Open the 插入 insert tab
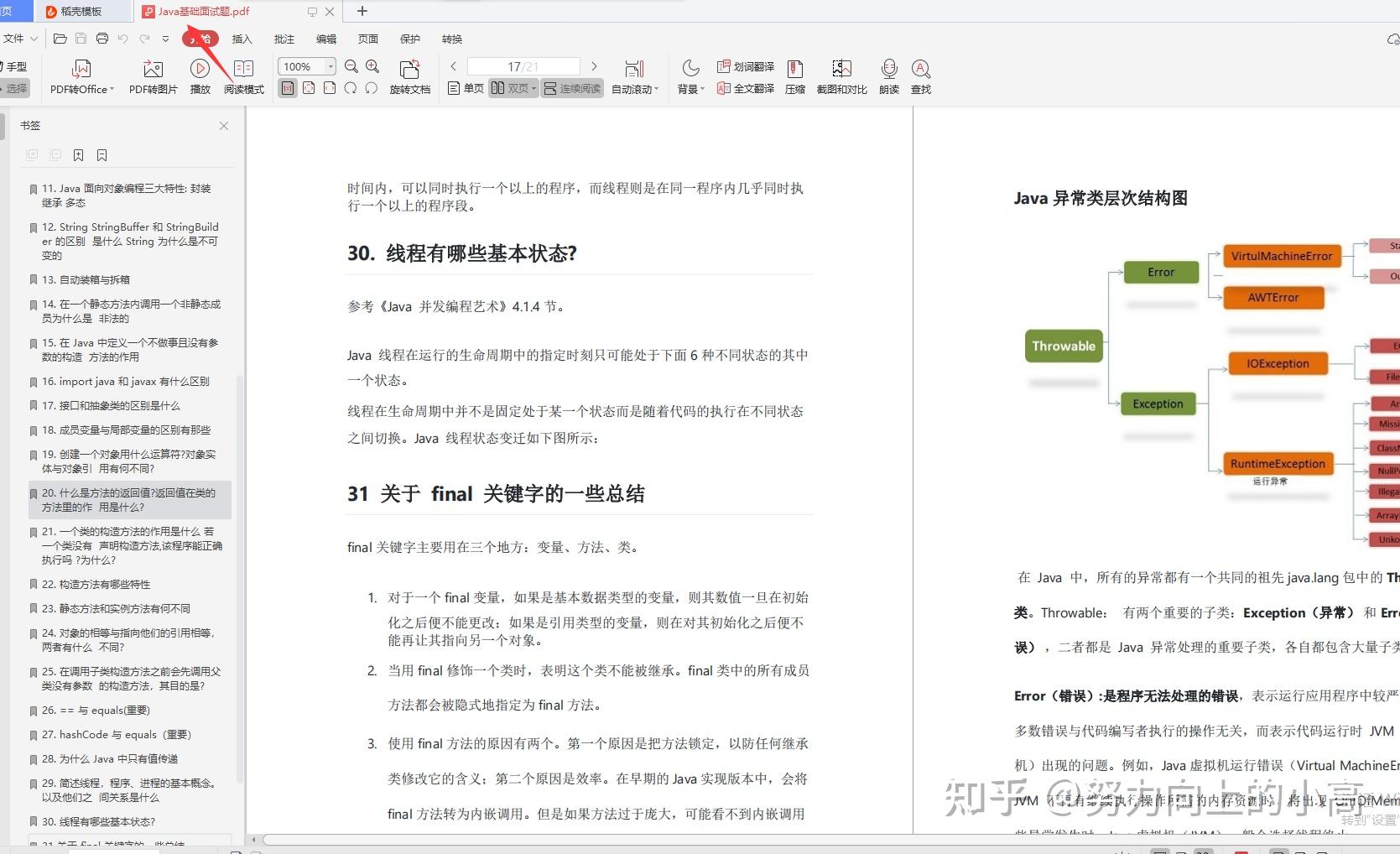 [242, 39]
